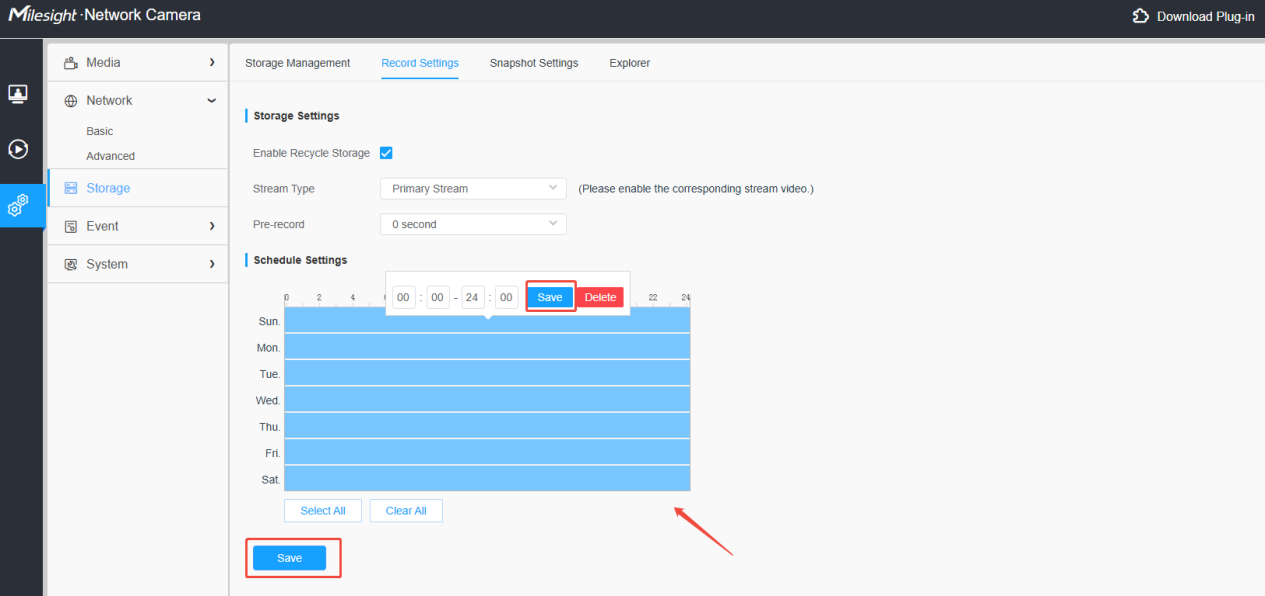Click the Schedule Settings heading
1265x596 pixels.
tap(300, 260)
